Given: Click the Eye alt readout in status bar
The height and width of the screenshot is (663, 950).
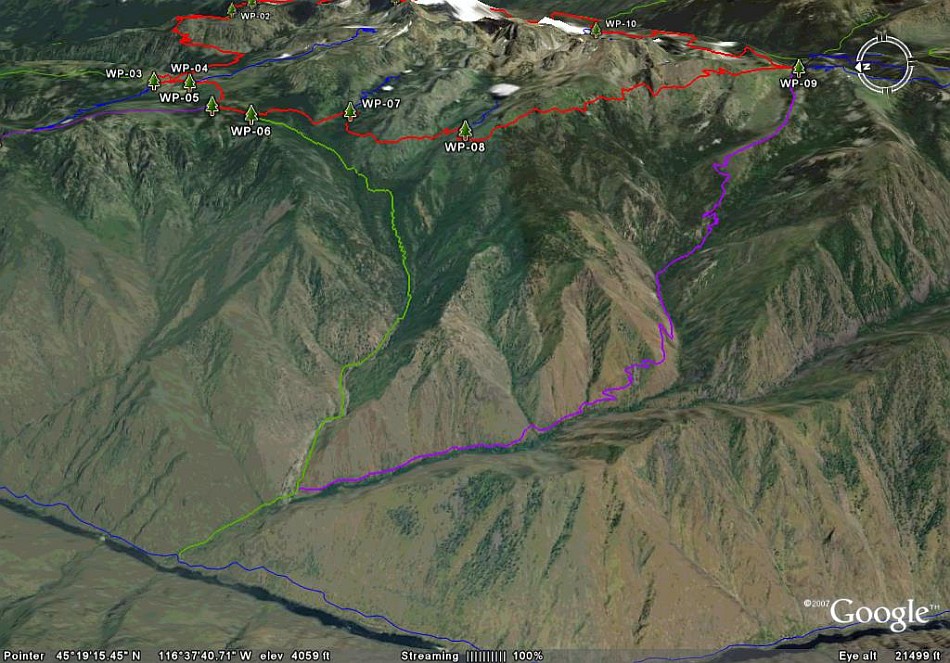Looking at the screenshot, I should point(889,656).
